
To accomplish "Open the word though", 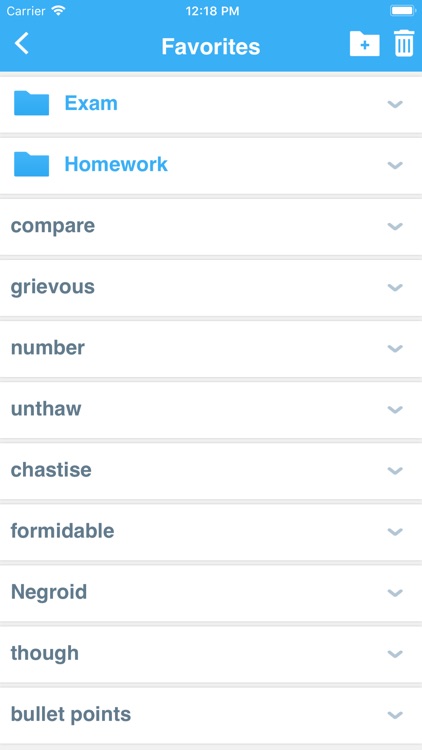I will pos(45,654).
